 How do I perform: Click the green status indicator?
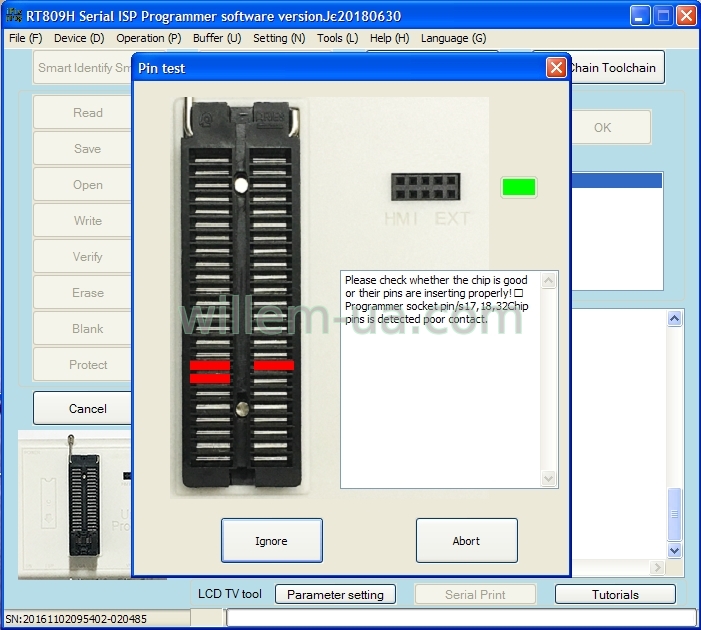(x=519, y=187)
